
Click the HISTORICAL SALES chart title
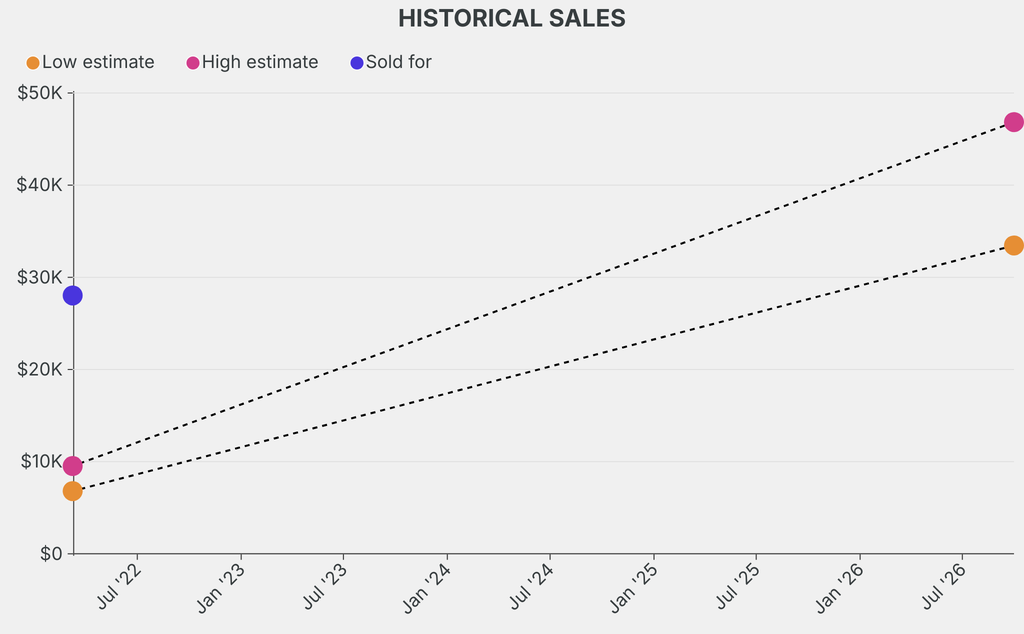tap(512, 18)
